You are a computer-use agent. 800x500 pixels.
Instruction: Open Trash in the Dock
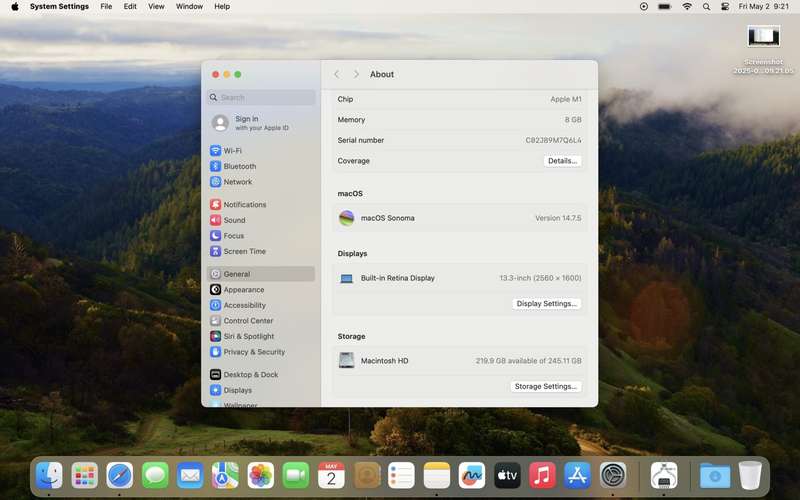coord(750,476)
